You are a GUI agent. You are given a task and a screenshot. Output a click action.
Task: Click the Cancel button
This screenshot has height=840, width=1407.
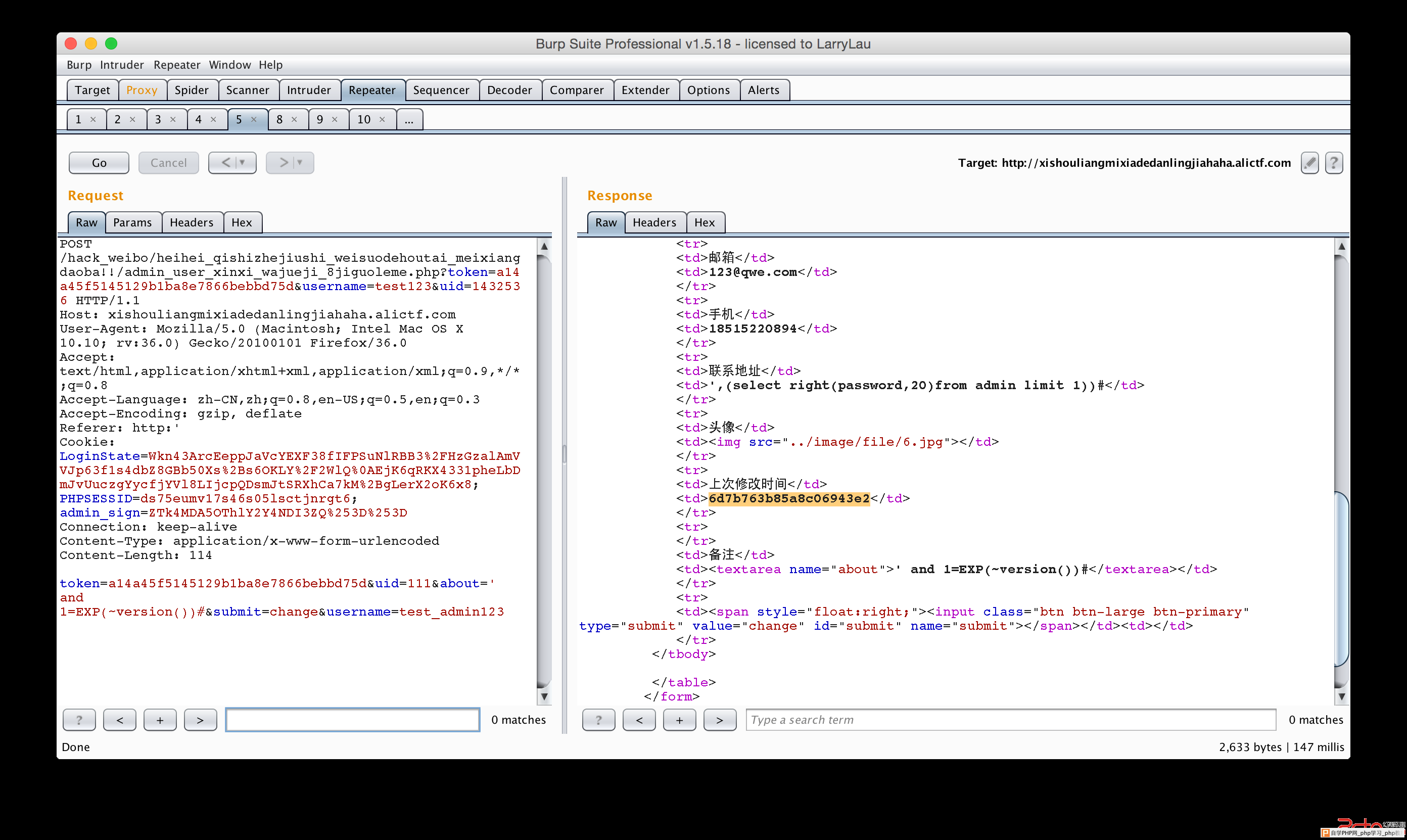click(169, 163)
